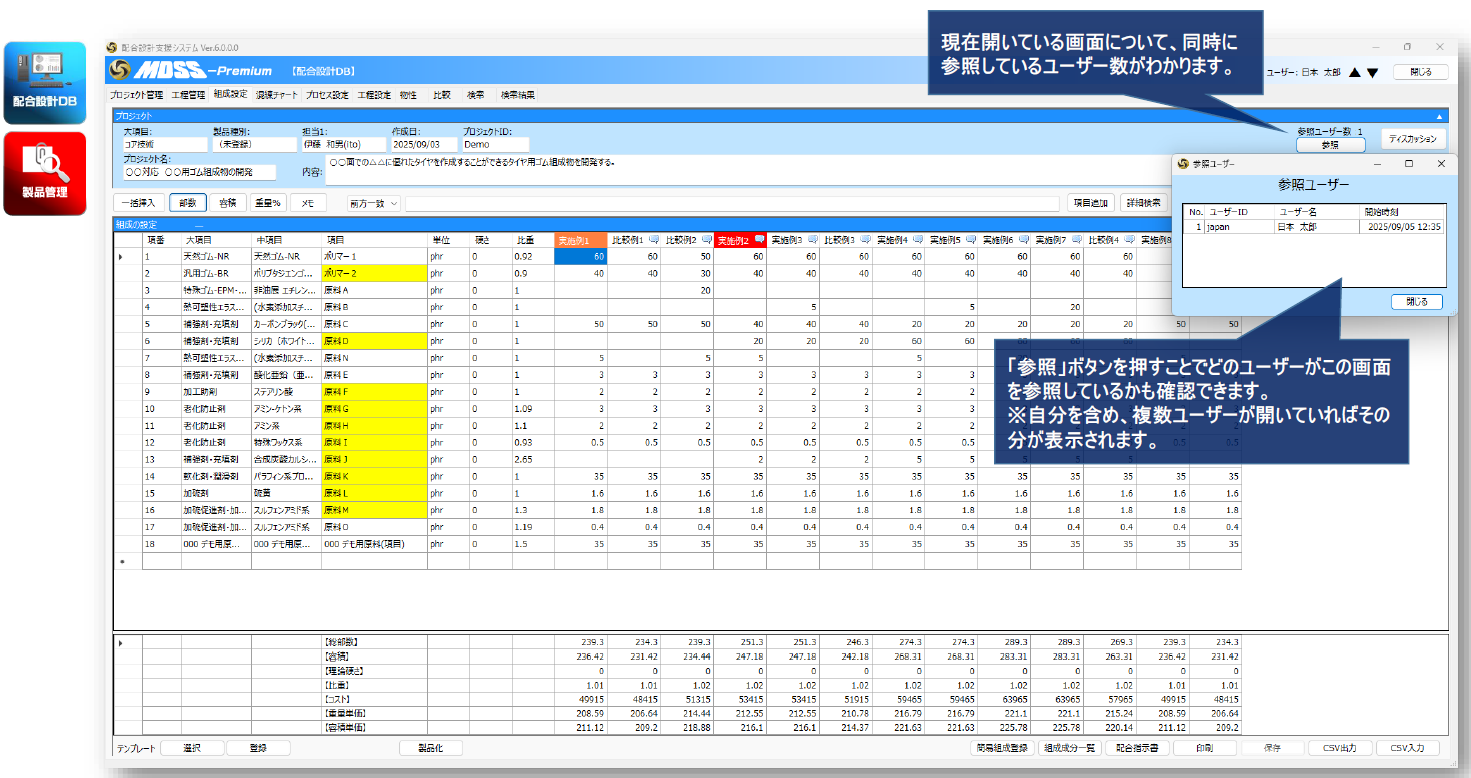Switch to the 混練チャート tab
The width and height of the screenshot is (1471, 778).
point(276,95)
